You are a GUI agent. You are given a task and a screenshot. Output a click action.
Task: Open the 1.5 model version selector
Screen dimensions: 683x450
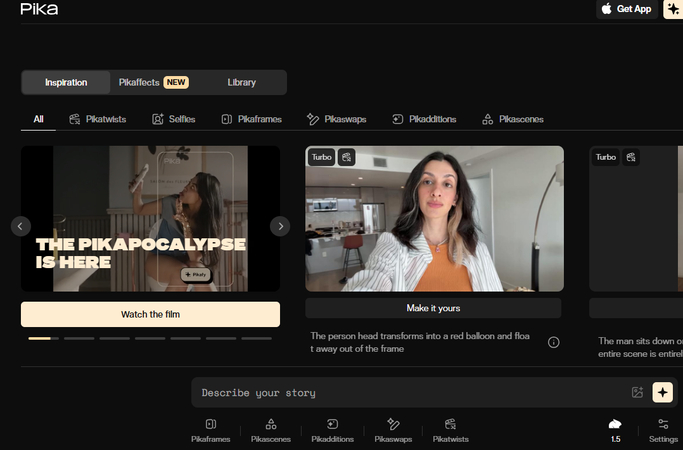[x=615, y=430]
